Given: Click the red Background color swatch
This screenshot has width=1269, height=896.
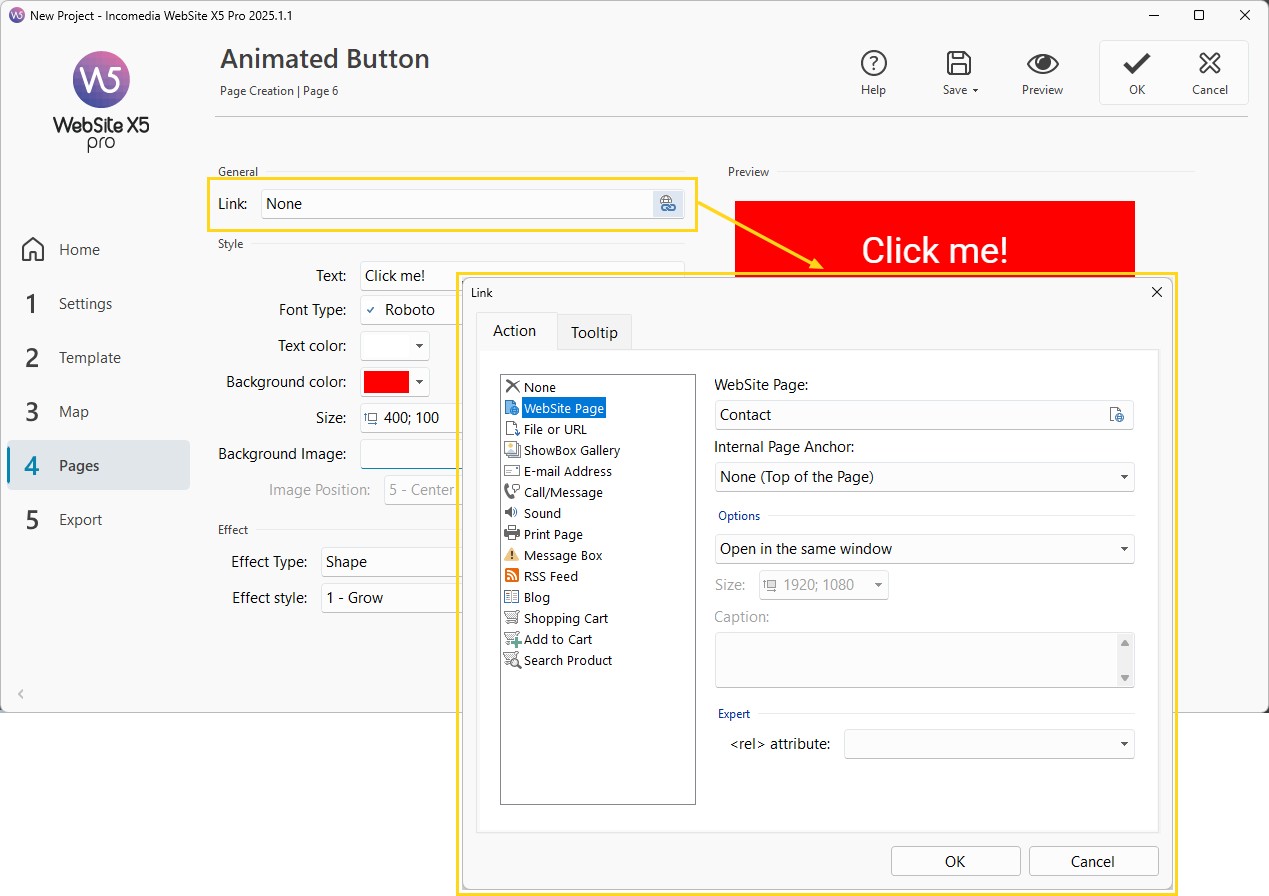Looking at the screenshot, I should click(387, 382).
